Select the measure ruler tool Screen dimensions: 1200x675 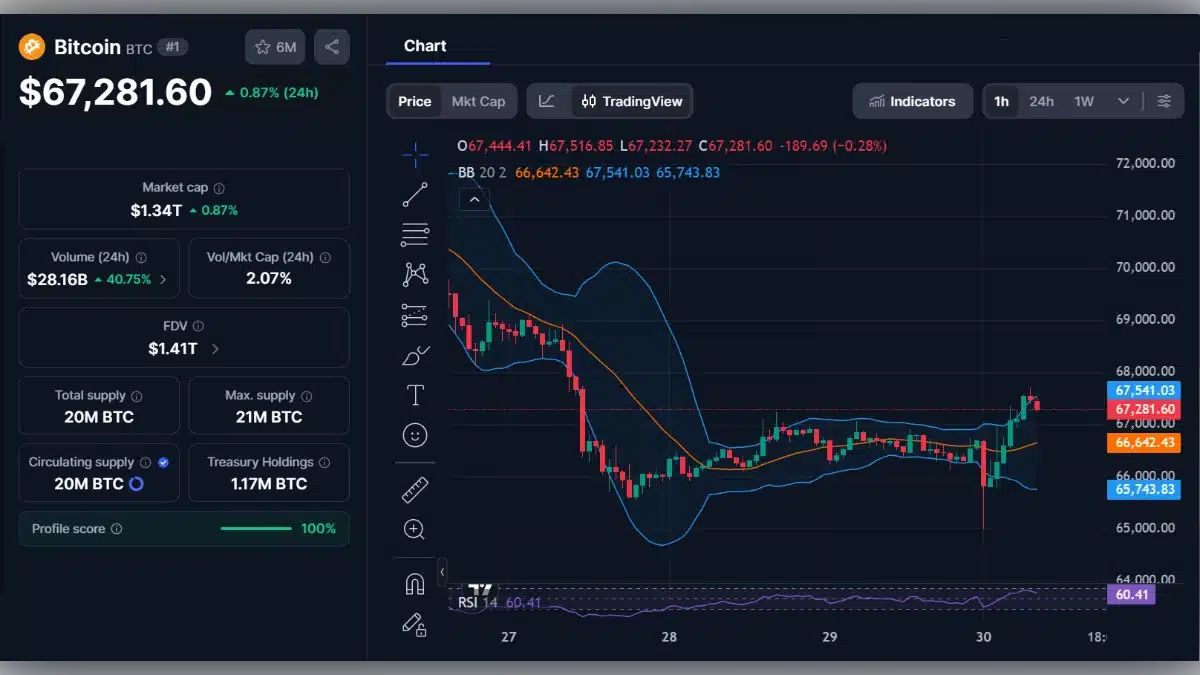415,489
